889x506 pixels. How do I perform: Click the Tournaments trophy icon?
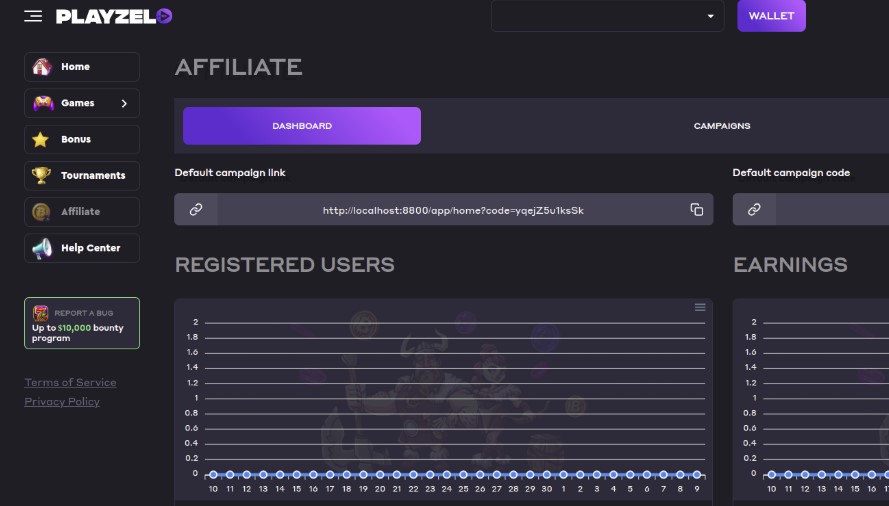point(41,175)
